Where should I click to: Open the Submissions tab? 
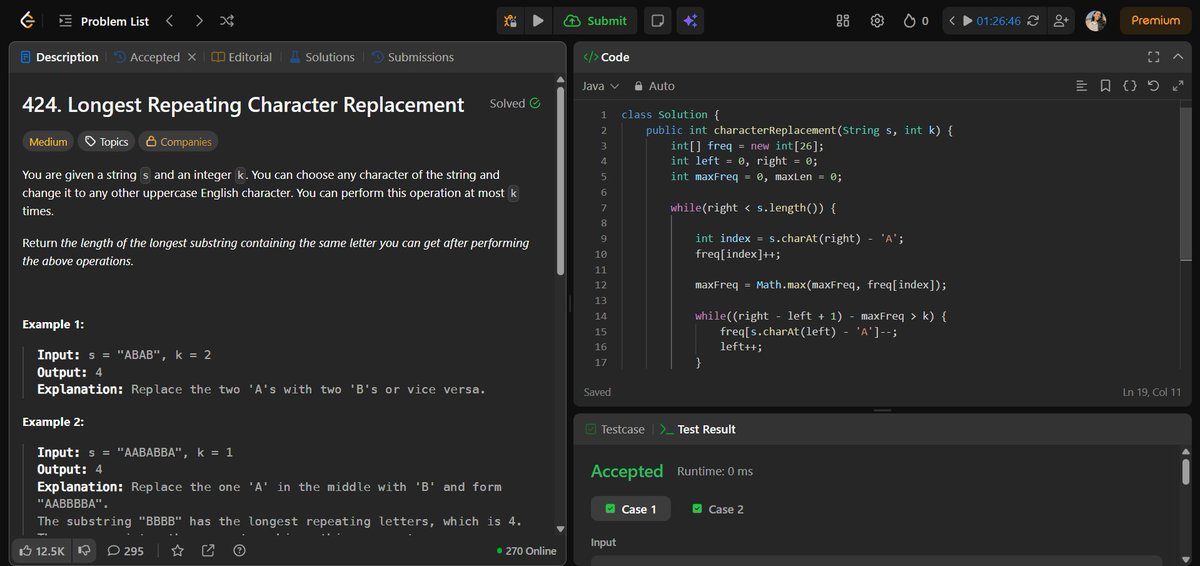click(412, 57)
